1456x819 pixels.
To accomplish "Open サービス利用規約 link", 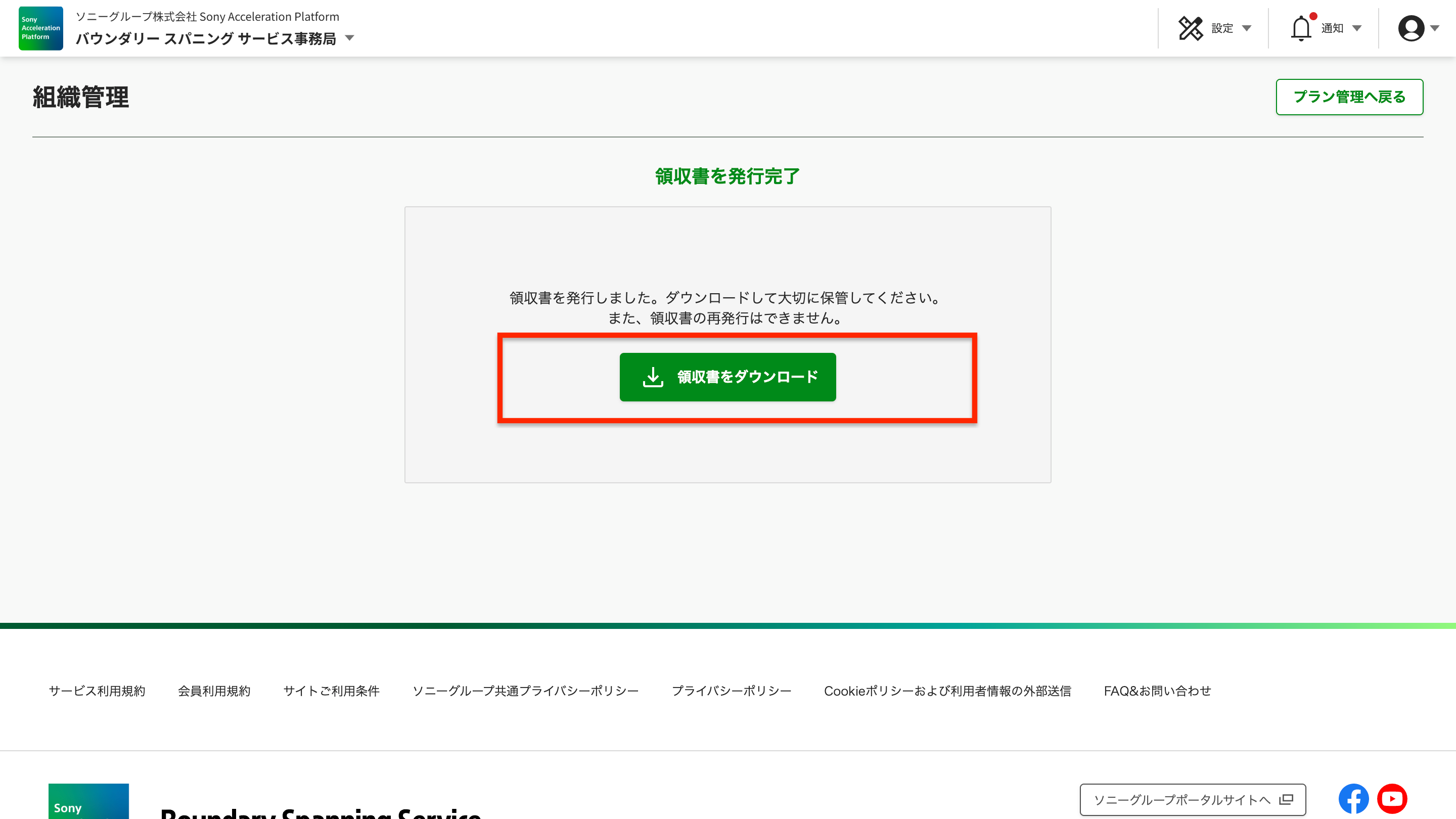I will tap(97, 691).
